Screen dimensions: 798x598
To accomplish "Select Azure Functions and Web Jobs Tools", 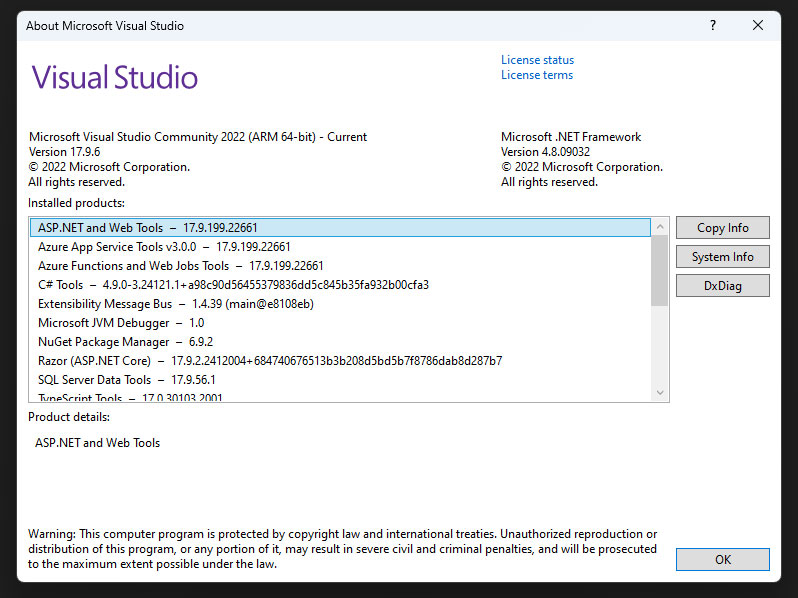I will point(340,266).
